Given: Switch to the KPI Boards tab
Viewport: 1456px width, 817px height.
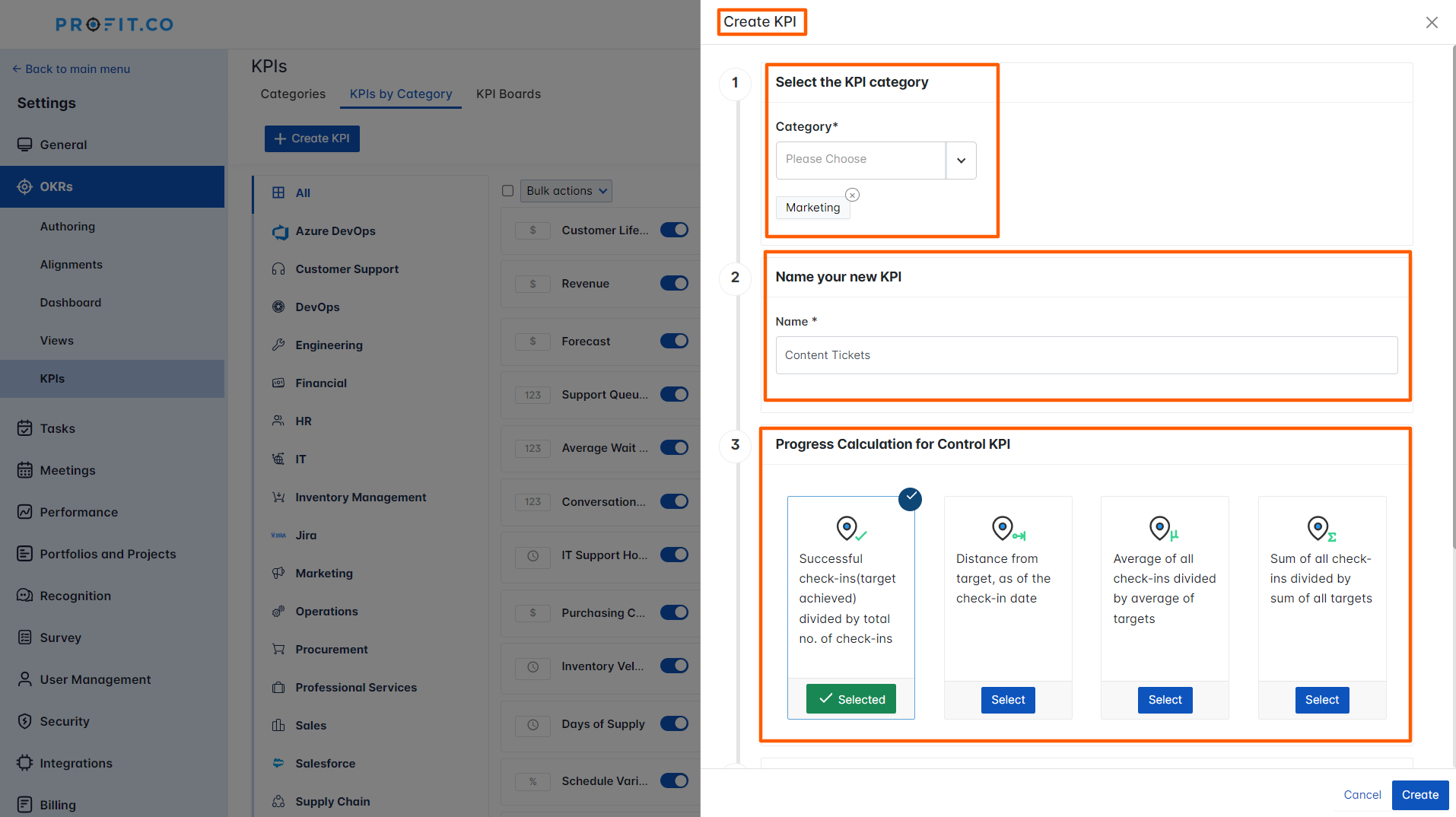Looking at the screenshot, I should [508, 94].
